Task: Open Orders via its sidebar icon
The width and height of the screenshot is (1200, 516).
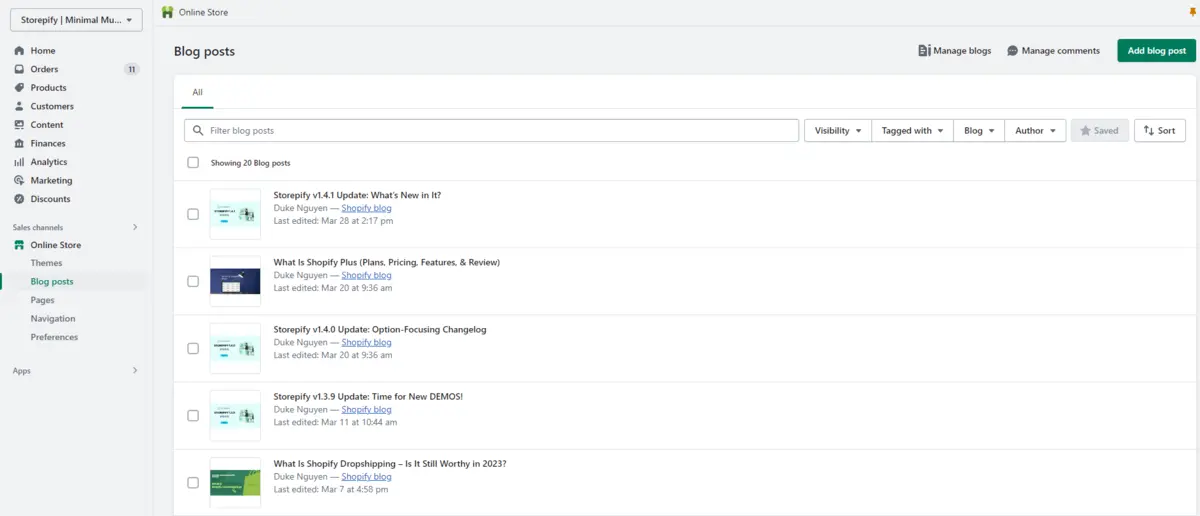Action: [19, 69]
